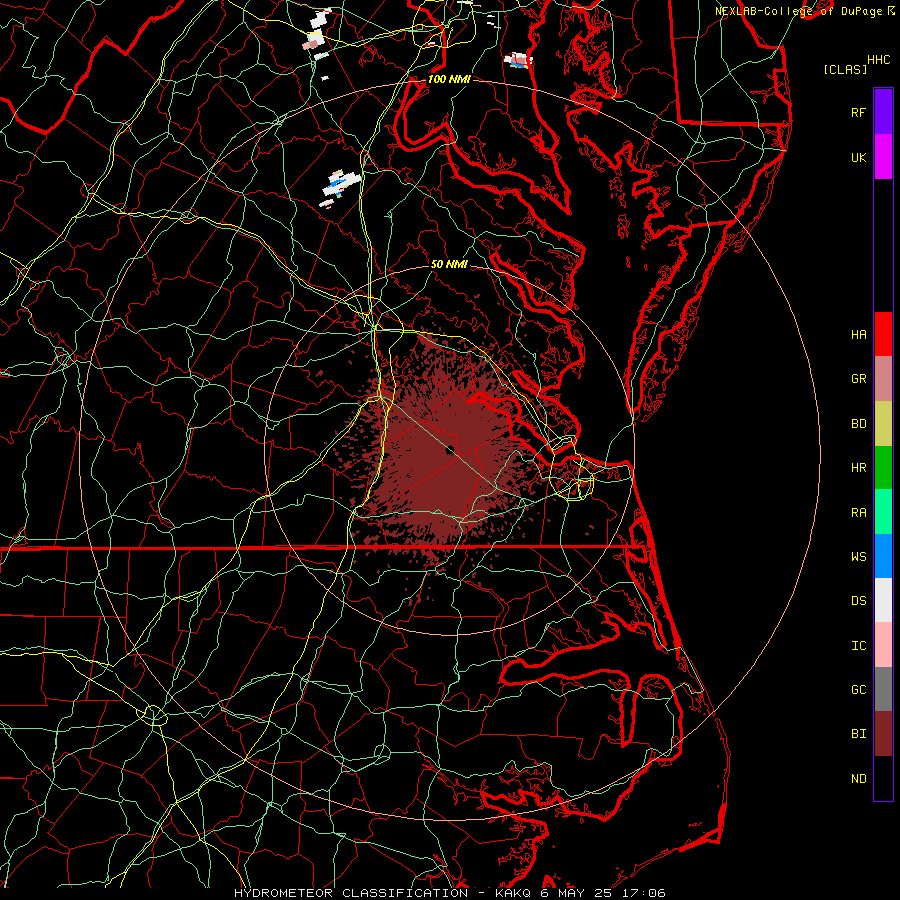Viewport: 900px width, 900px height.
Task: Click the GC legend label
Action: (x=858, y=690)
